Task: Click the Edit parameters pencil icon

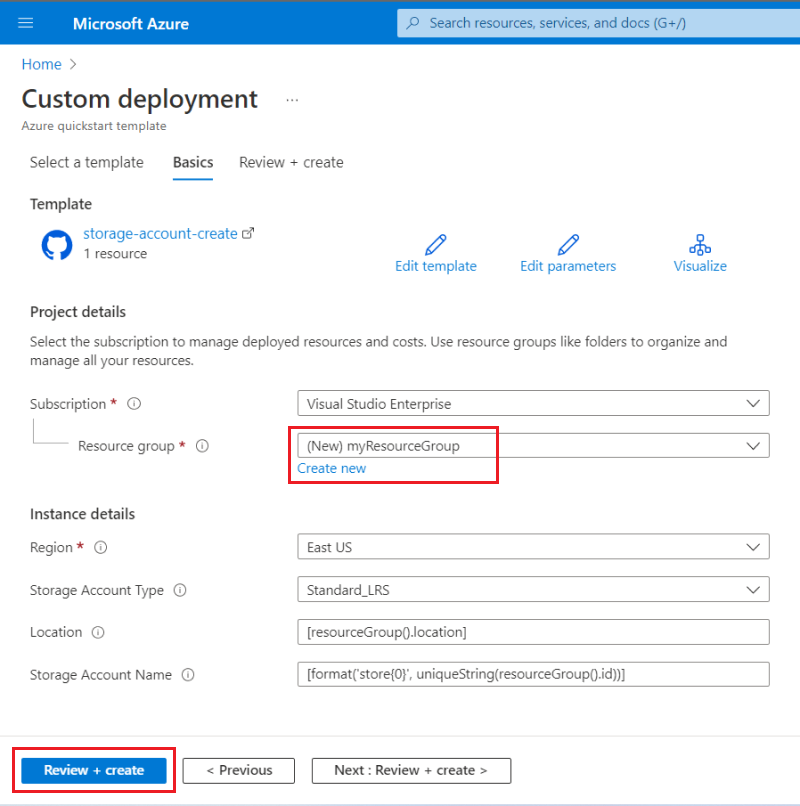Action: [x=568, y=244]
